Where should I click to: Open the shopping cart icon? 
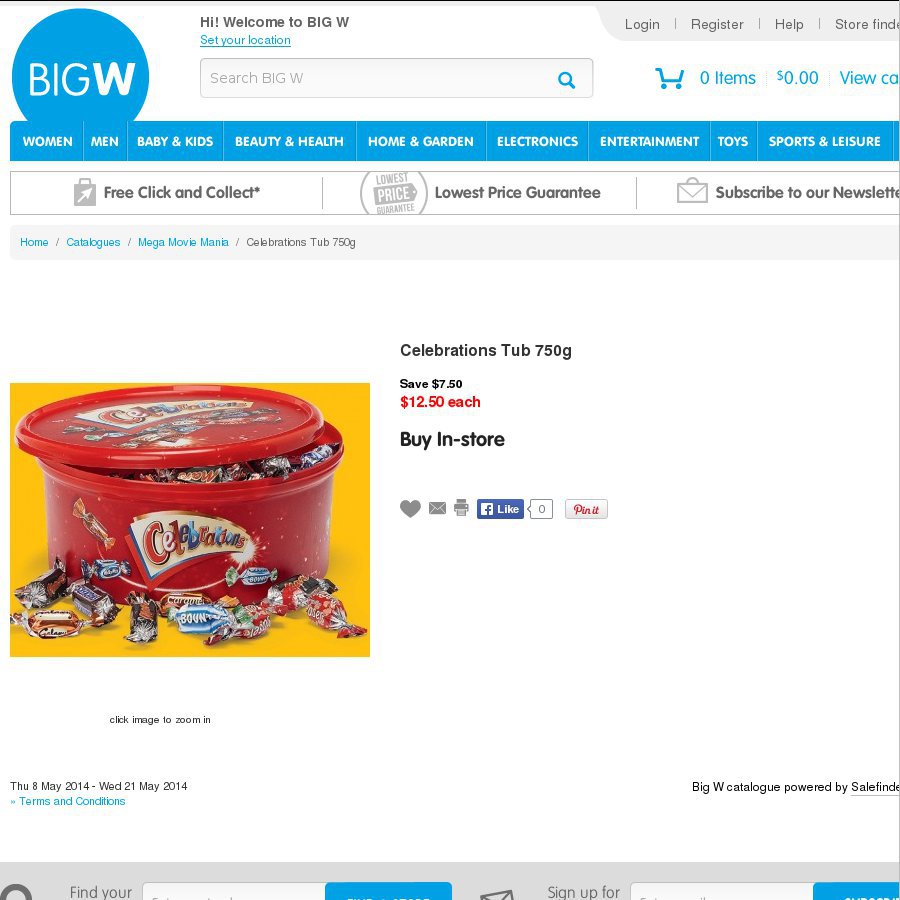click(x=669, y=78)
